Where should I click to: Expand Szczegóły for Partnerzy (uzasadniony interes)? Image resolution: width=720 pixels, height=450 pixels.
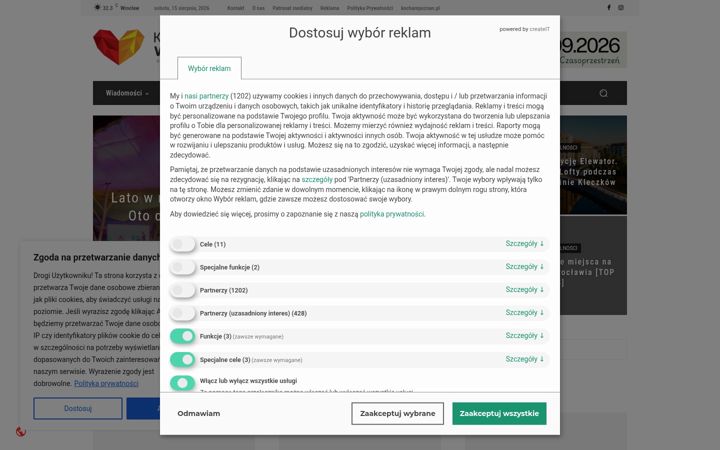coord(524,313)
